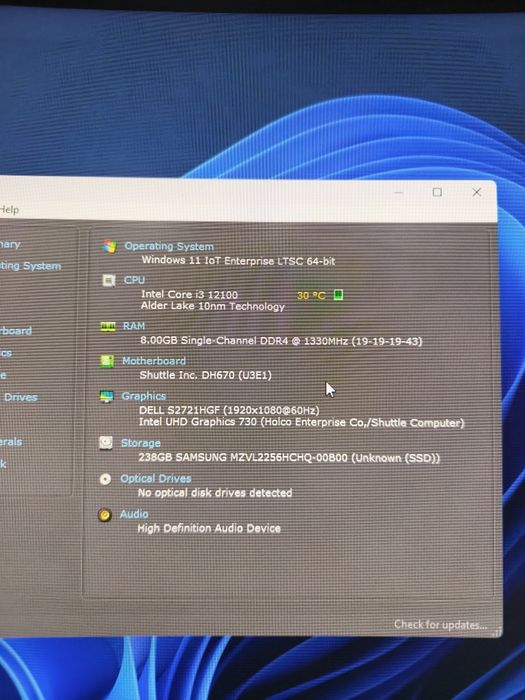The width and height of the screenshot is (525, 700).
Task: Click the Storage hard drive icon
Action: pos(106,443)
